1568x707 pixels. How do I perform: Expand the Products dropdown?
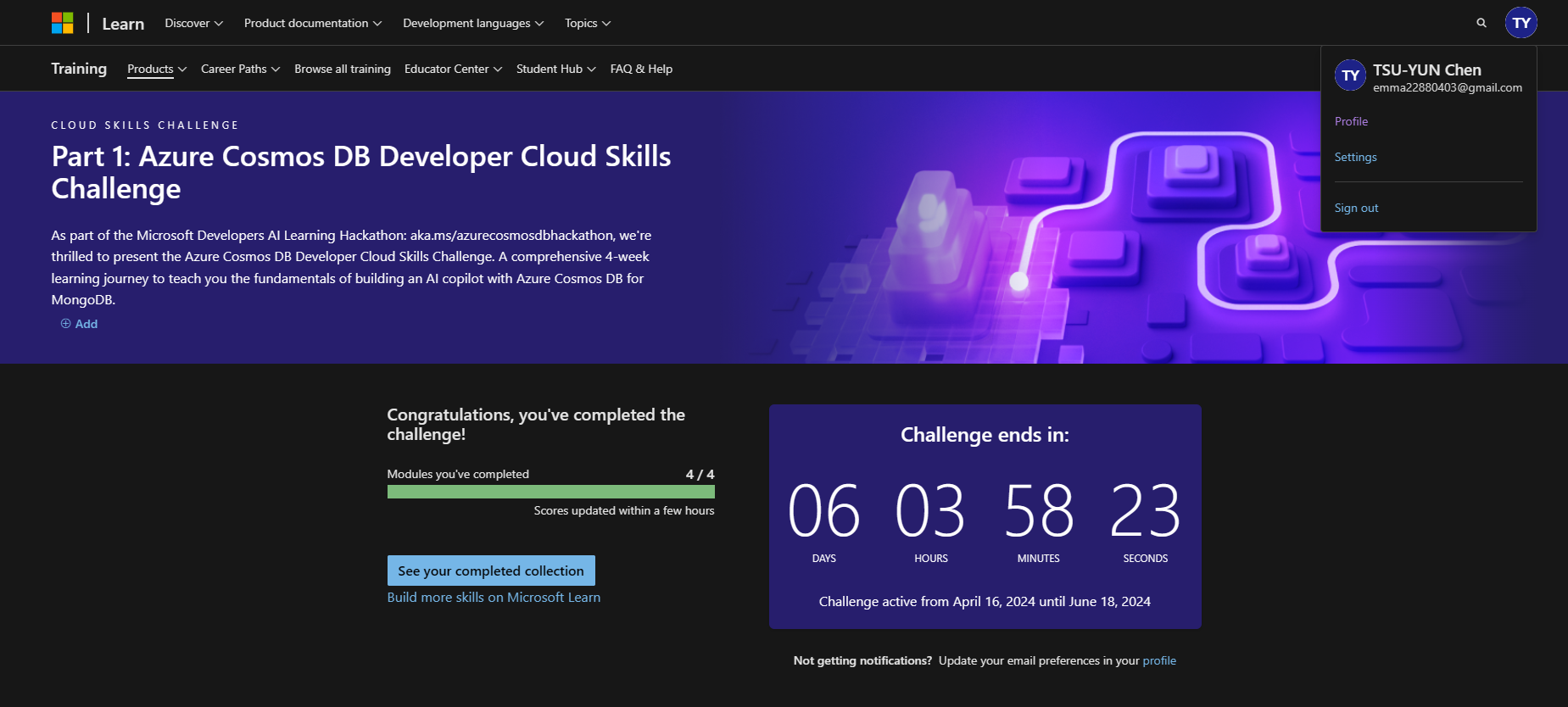(157, 69)
